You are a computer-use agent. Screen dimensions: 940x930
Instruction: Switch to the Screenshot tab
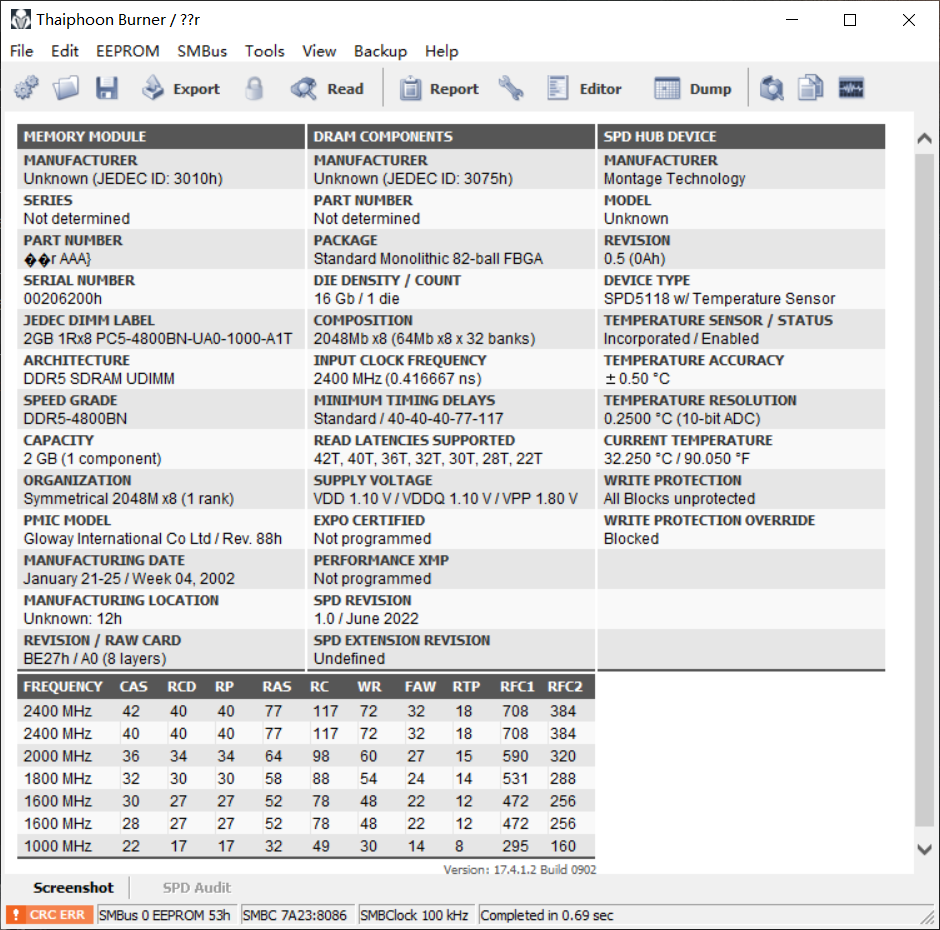(73, 887)
